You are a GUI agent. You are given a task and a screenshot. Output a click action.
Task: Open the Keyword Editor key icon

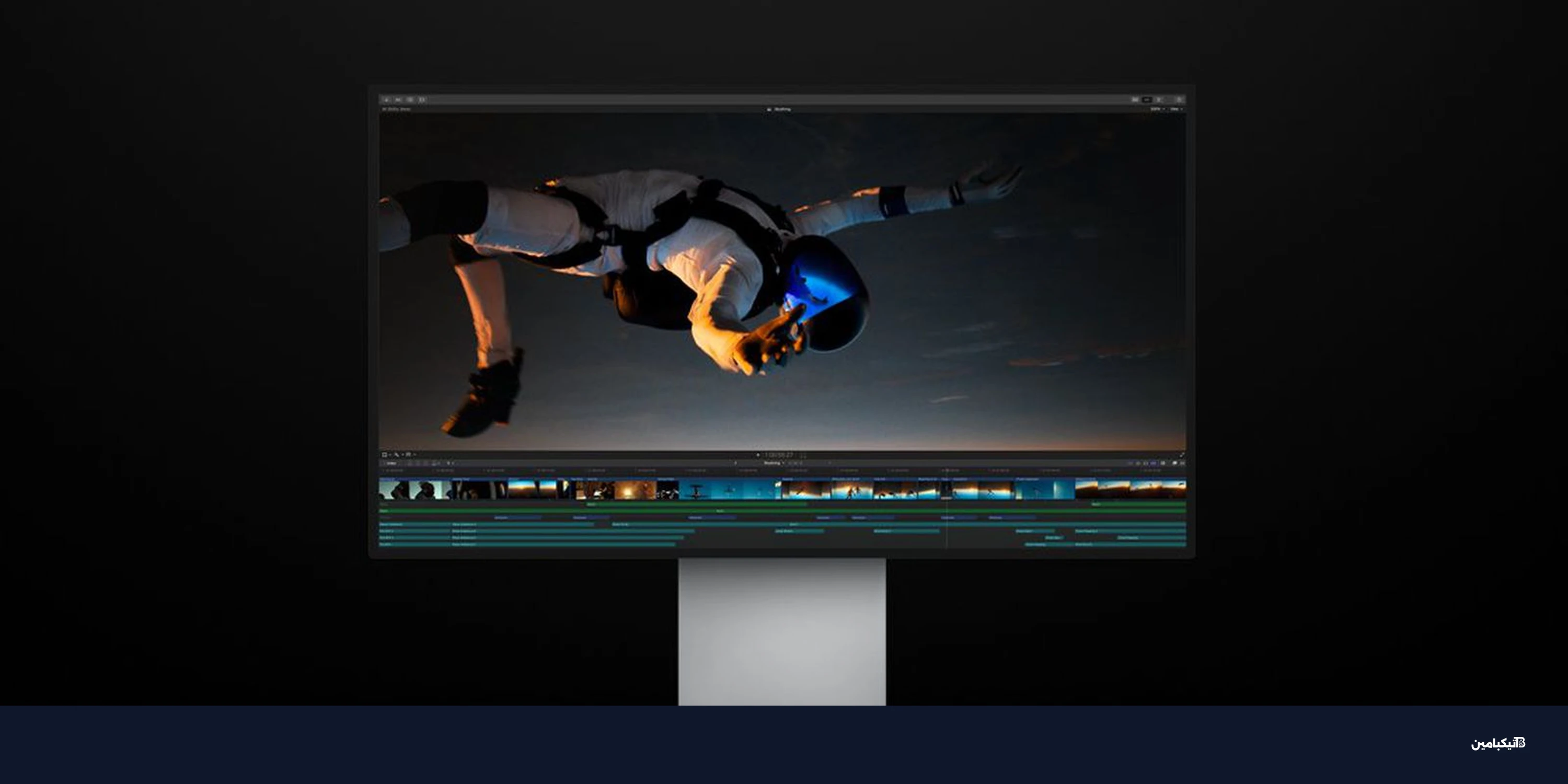[x=398, y=100]
